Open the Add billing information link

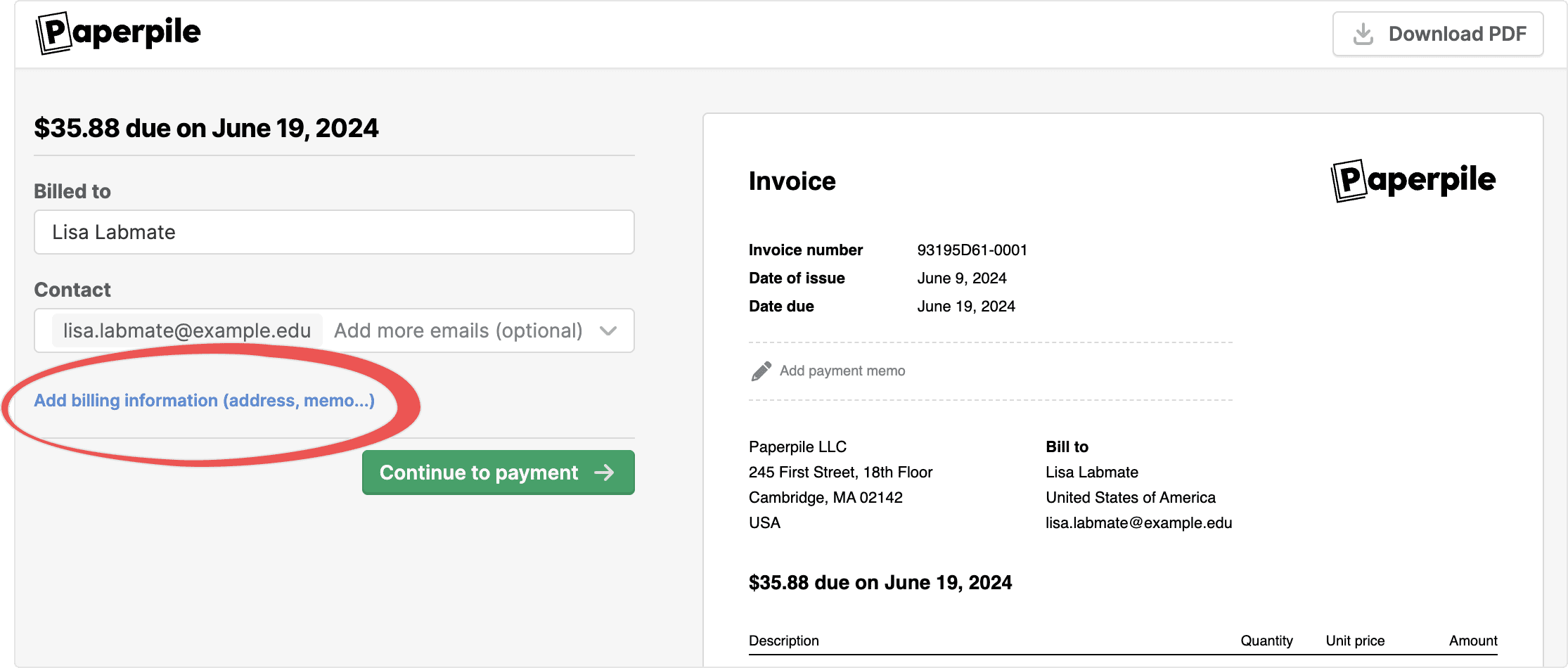pos(204,400)
